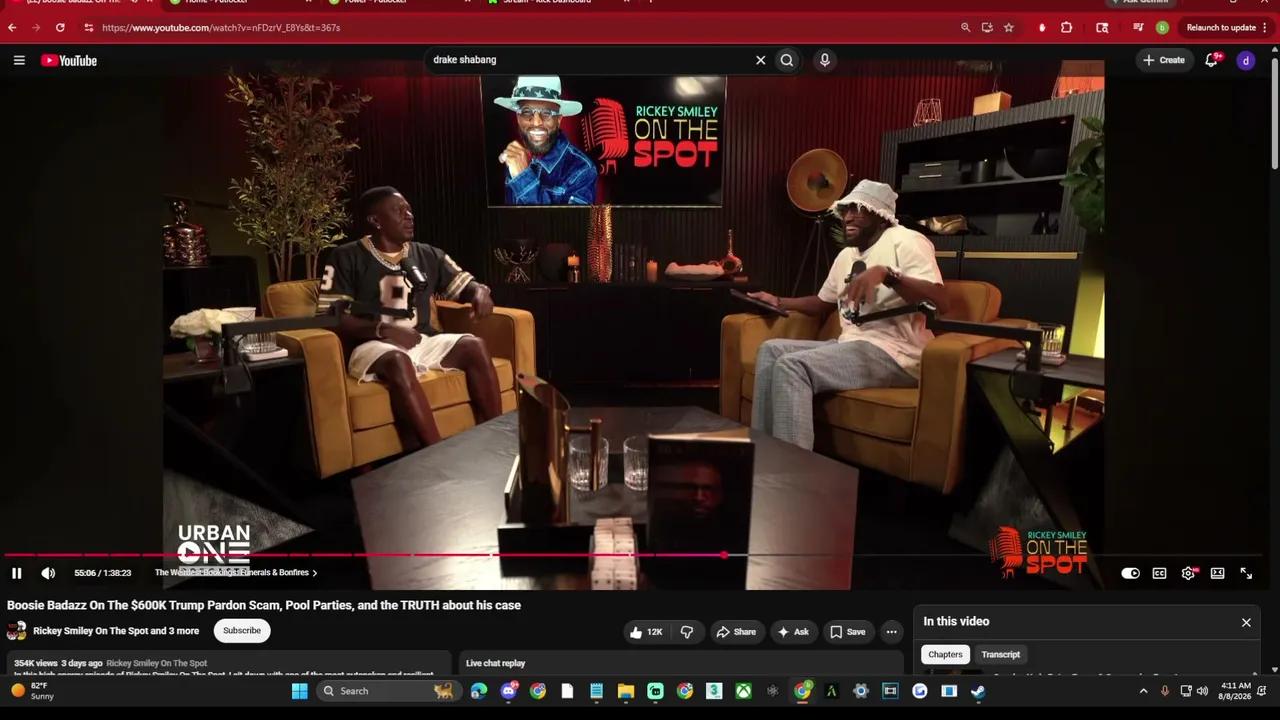Open more actions ellipsis menu
The width and height of the screenshot is (1280, 720).
click(x=891, y=632)
